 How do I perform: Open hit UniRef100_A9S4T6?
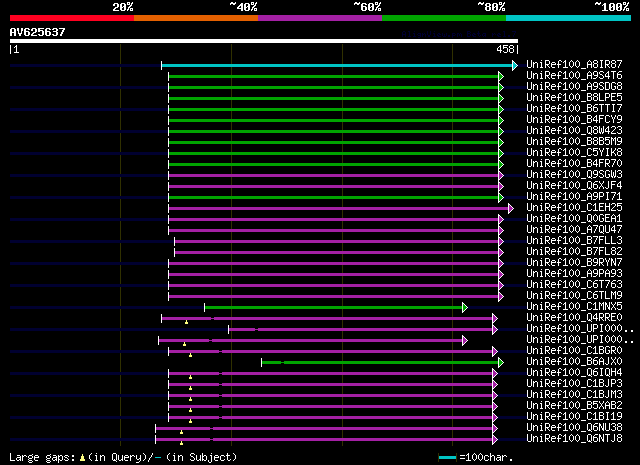pyautogui.click(x=574, y=75)
